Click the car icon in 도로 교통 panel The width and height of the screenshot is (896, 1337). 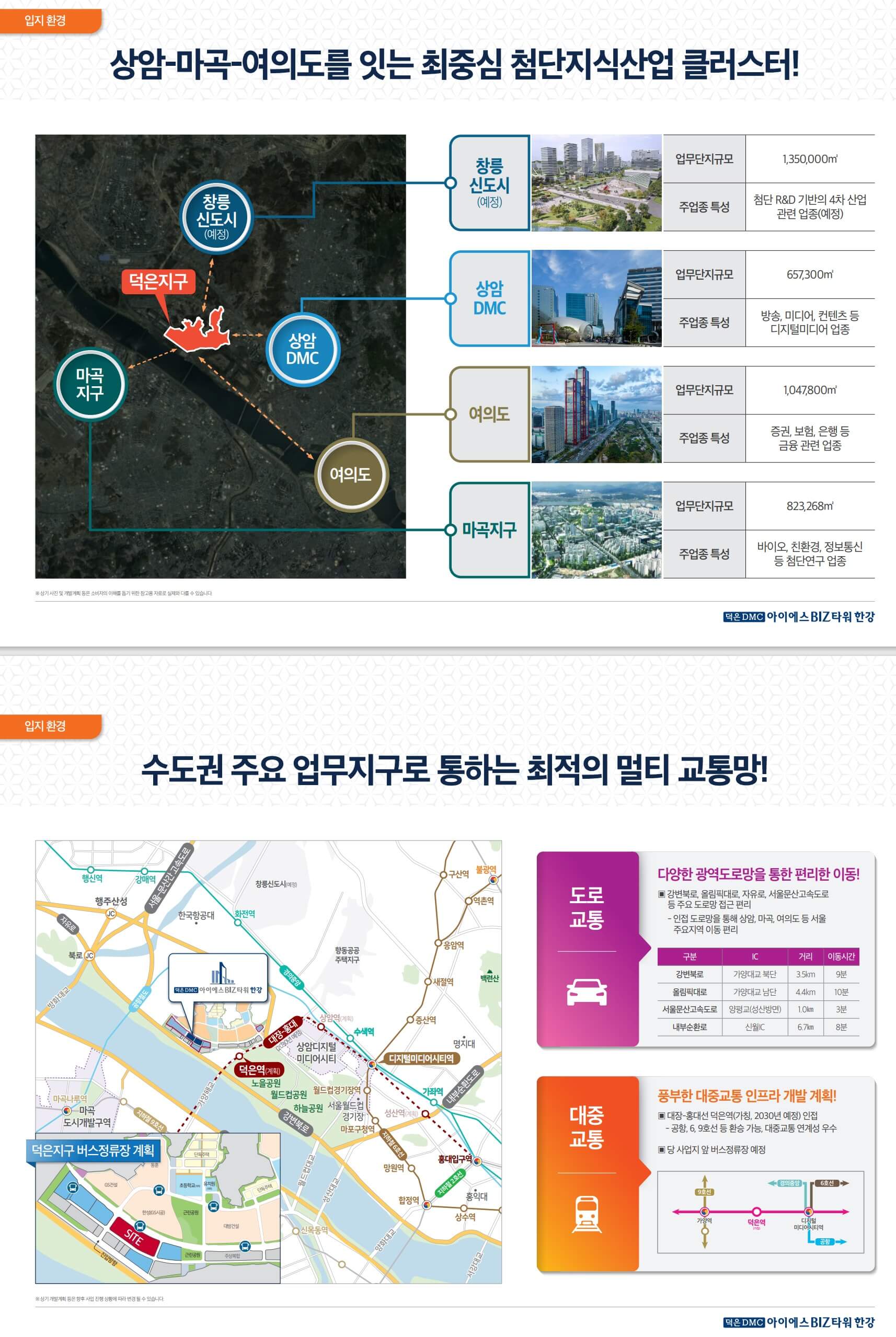tap(587, 992)
